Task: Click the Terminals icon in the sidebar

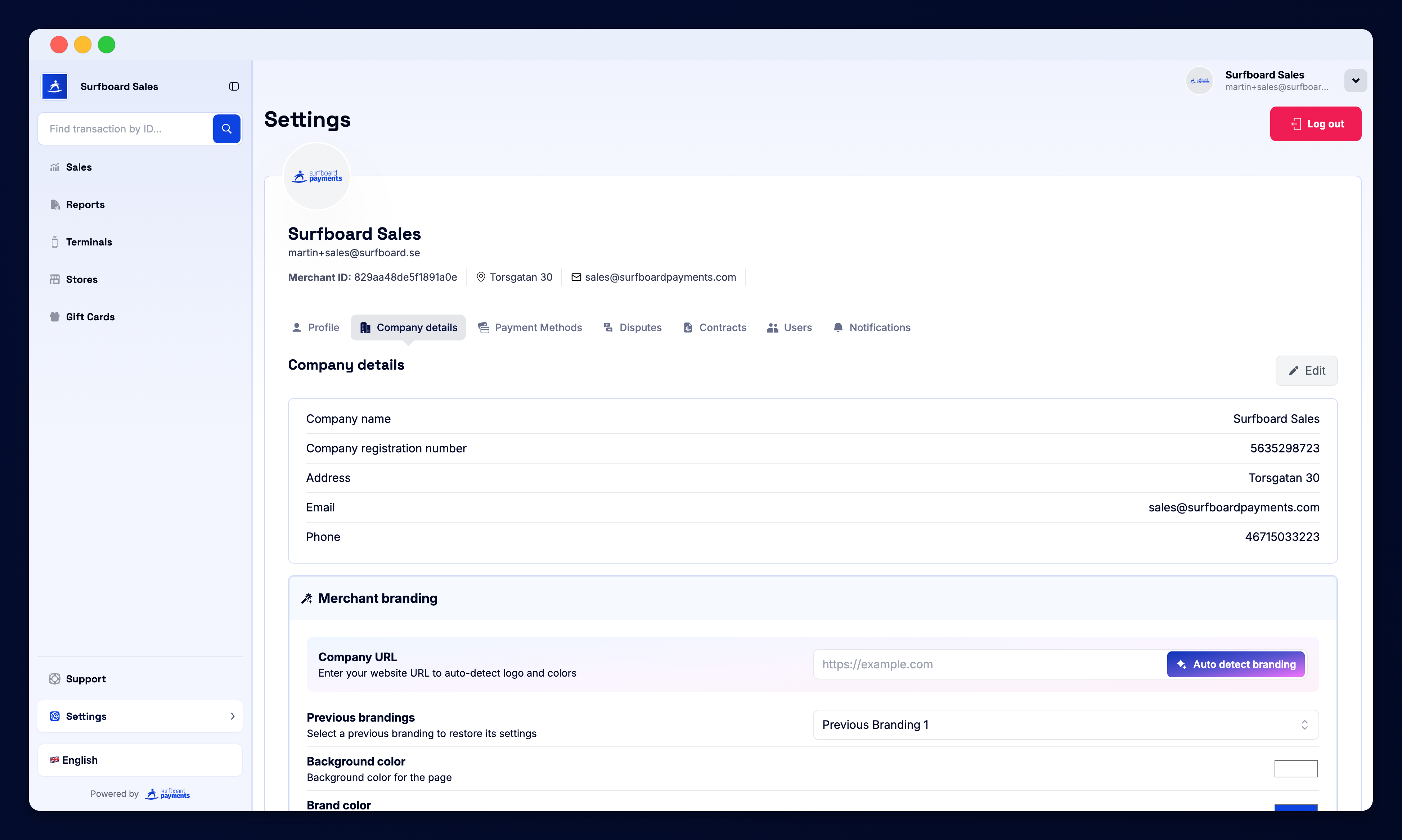Action: click(x=54, y=242)
